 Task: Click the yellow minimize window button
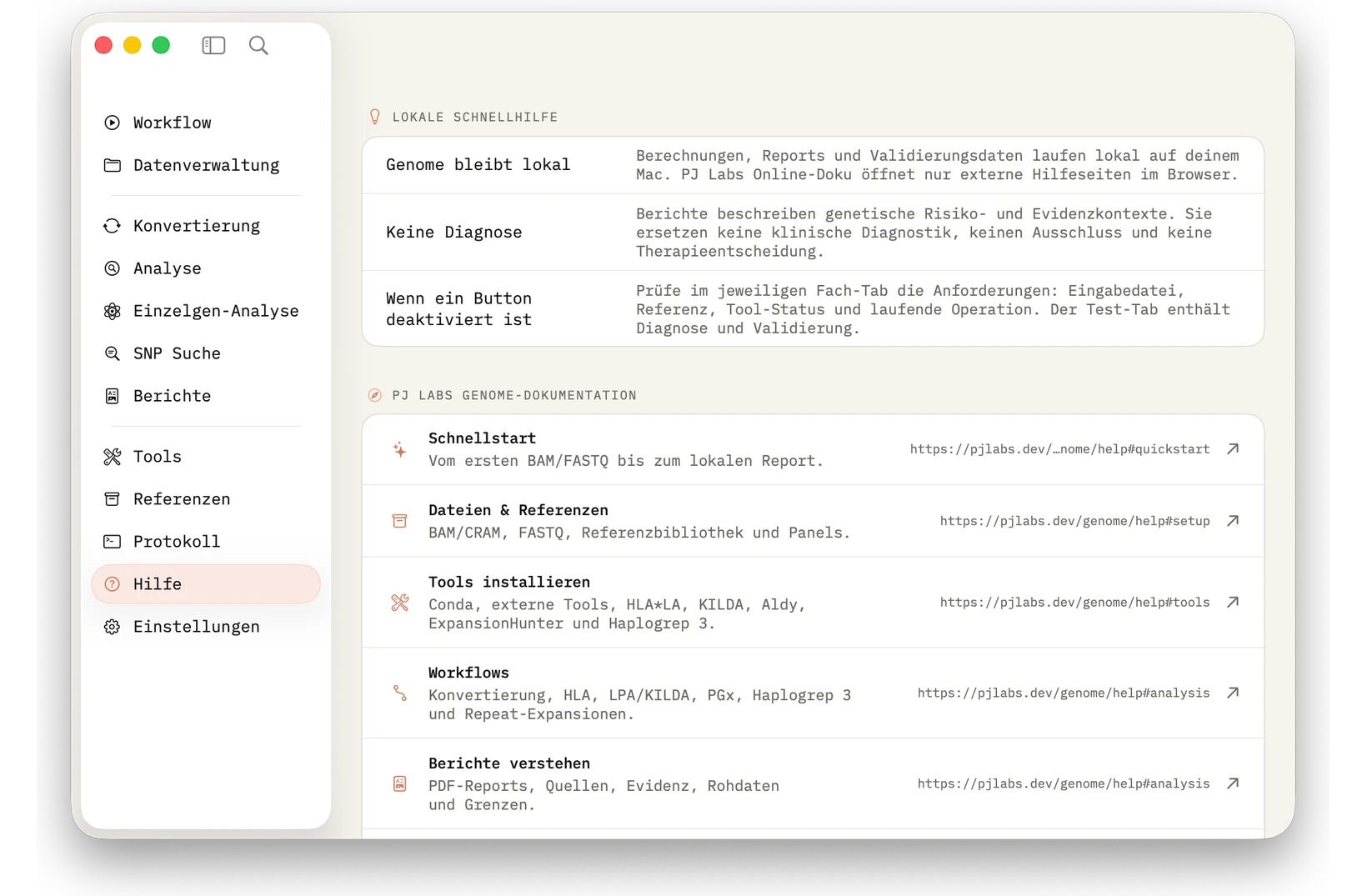(132, 45)
